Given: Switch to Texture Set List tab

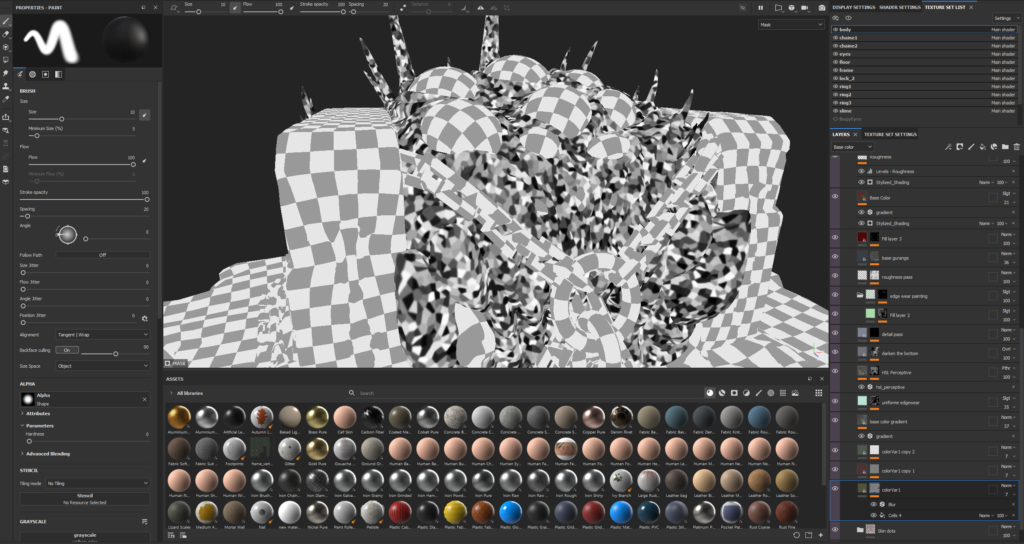Looking at the screenshot, I should pyautogui.click(x=944, y=7).
